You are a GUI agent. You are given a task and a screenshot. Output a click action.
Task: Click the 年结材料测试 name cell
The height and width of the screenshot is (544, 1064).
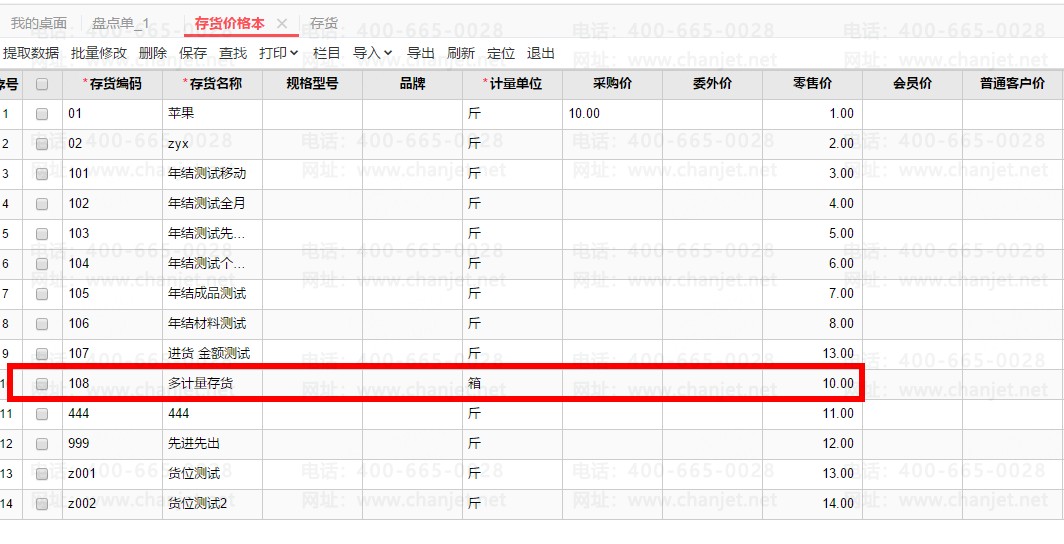click(x=212, y=324)
